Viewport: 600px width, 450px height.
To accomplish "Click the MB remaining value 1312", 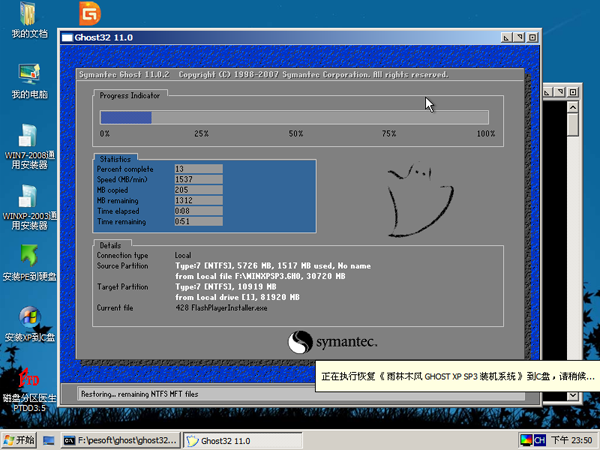I will (198, 200).
